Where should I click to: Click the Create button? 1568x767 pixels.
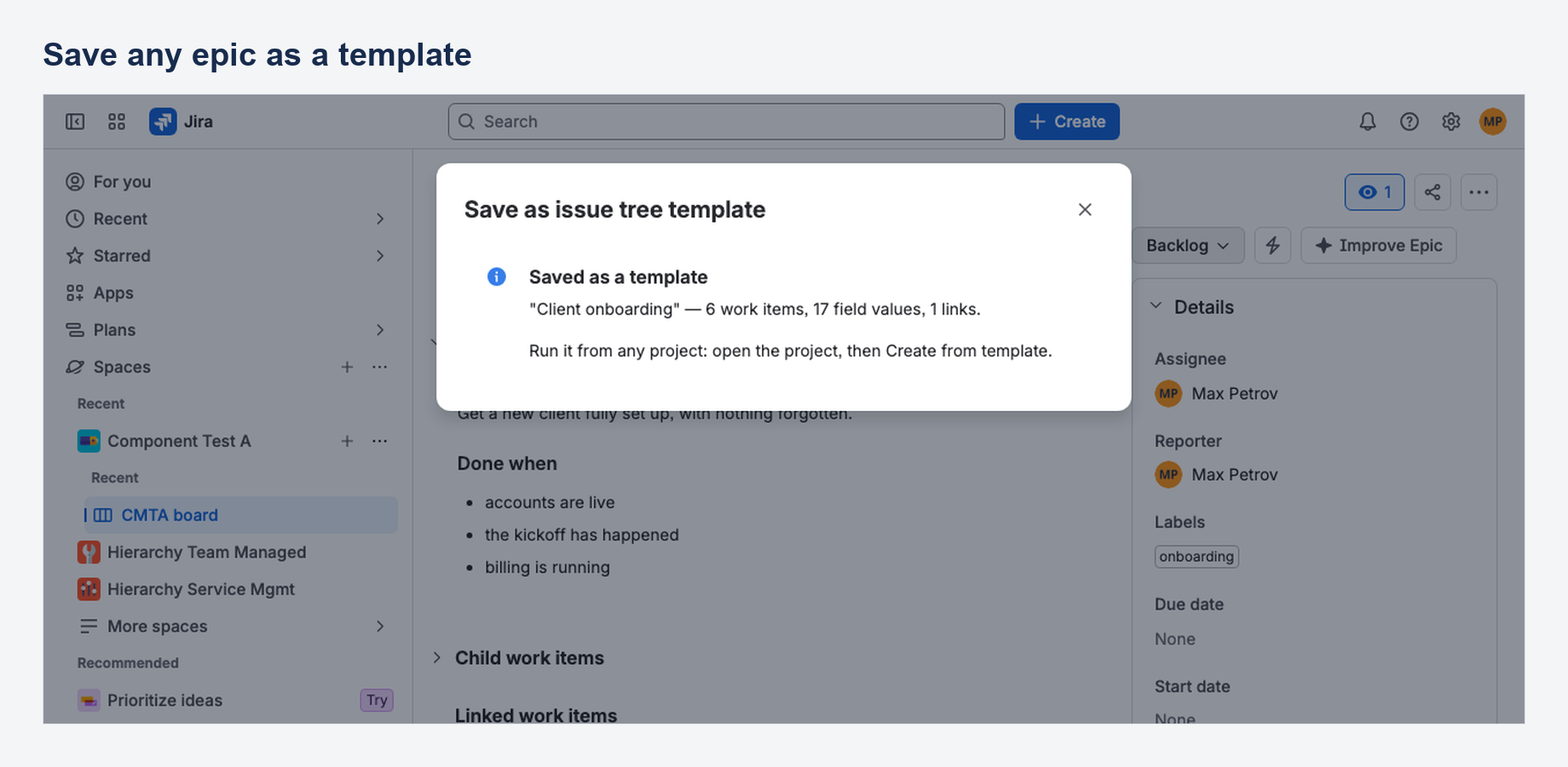click(1067, 122)
